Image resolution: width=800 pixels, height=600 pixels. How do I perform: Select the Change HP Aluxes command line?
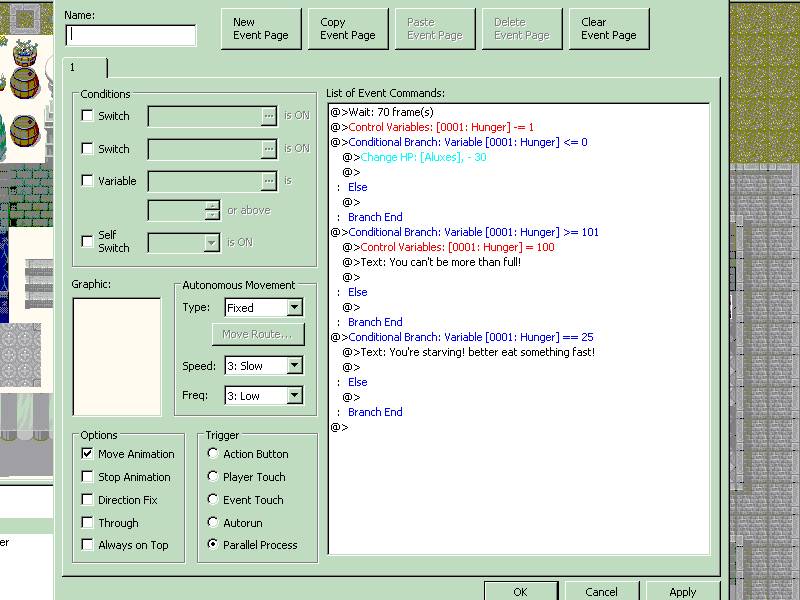click(x=424, y=158)
